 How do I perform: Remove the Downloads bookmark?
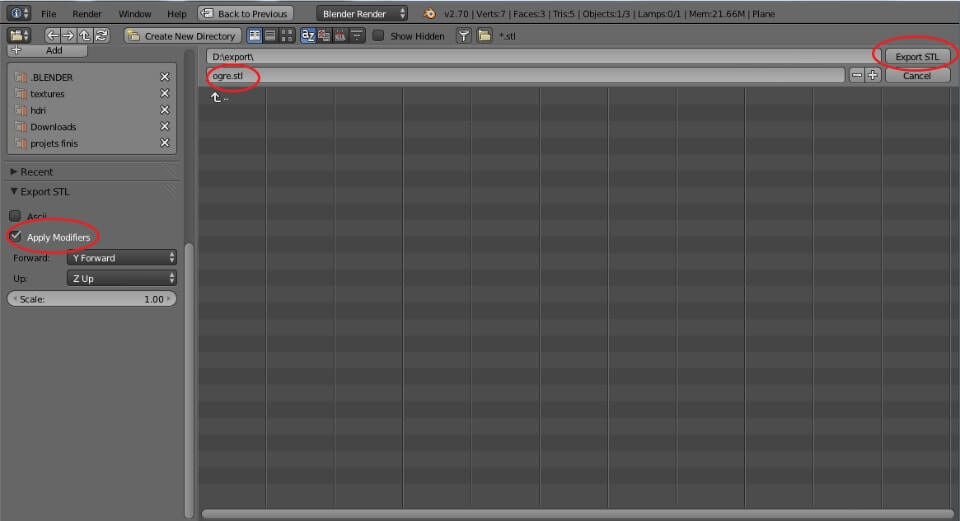tap(164, 126)
